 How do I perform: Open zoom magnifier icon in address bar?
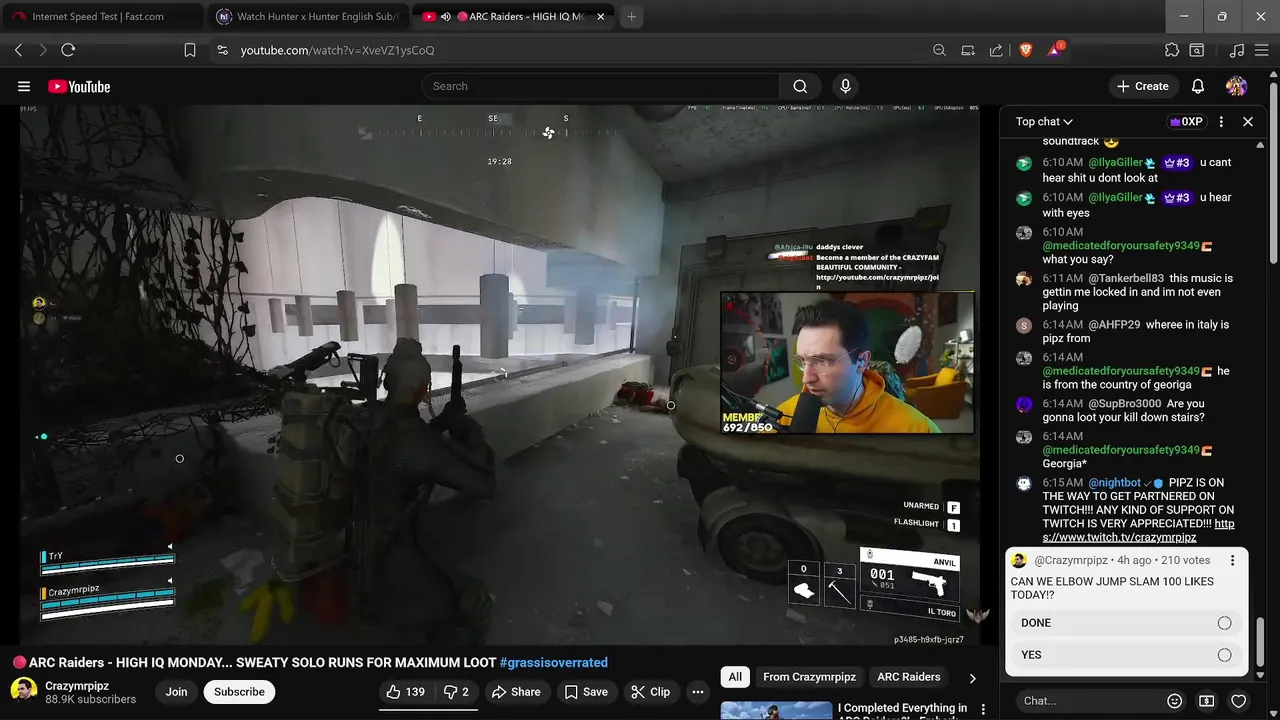coord(939,50)
